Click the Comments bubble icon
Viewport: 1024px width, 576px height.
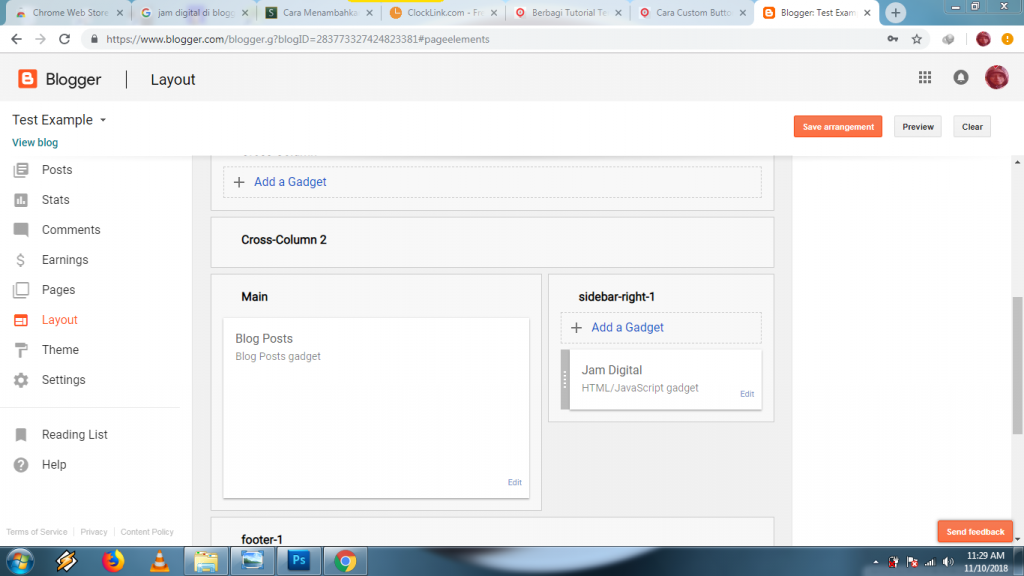[21, 230]
